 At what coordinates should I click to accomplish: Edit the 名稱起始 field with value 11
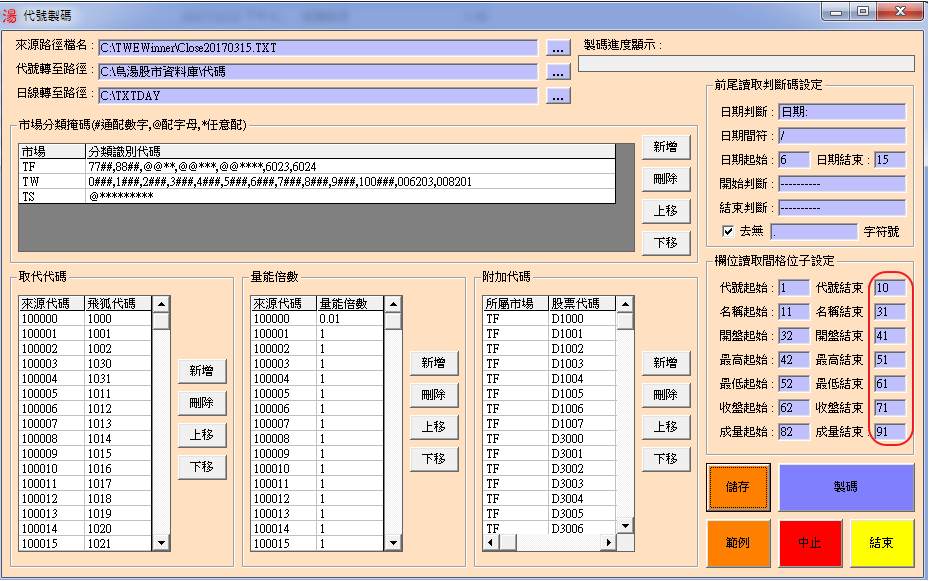coord(794,312)
